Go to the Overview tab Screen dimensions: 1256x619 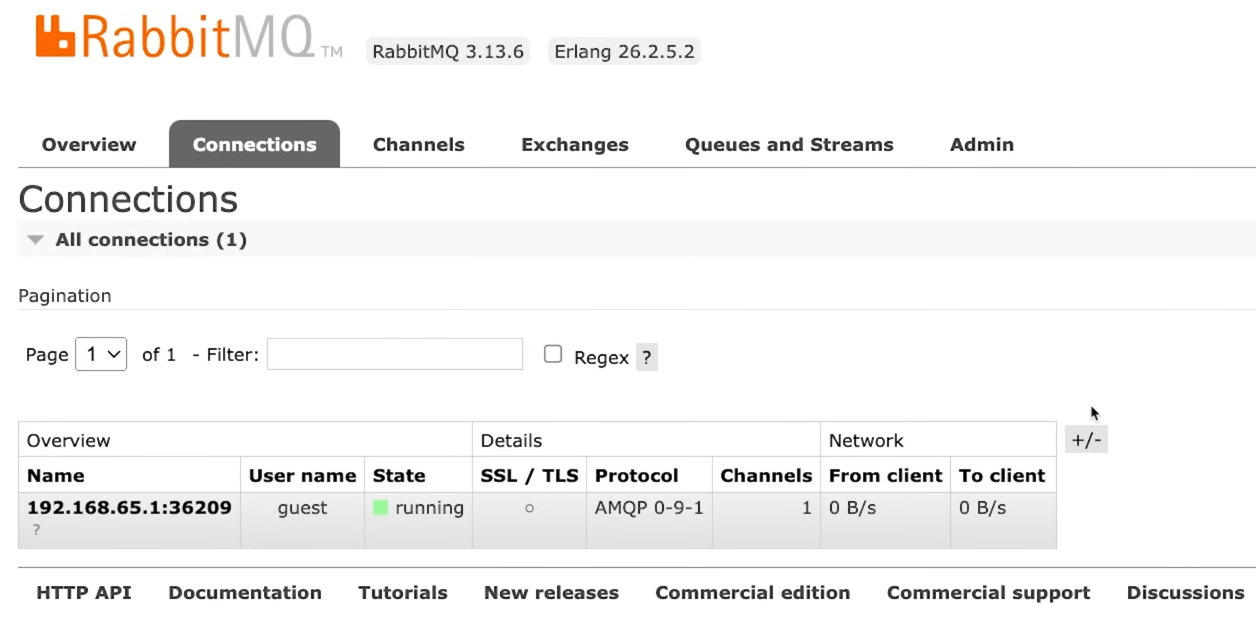coord(89,145)
